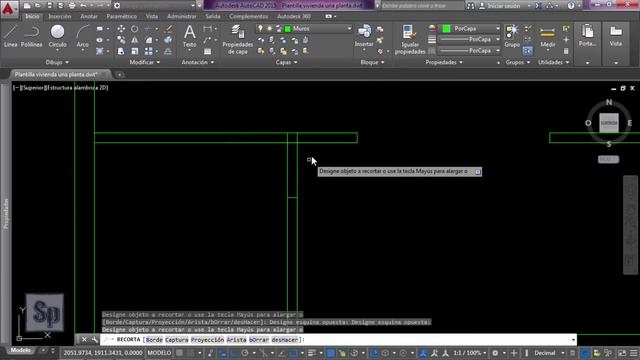Click the Modelo layout tab

[x=20, y=350]
